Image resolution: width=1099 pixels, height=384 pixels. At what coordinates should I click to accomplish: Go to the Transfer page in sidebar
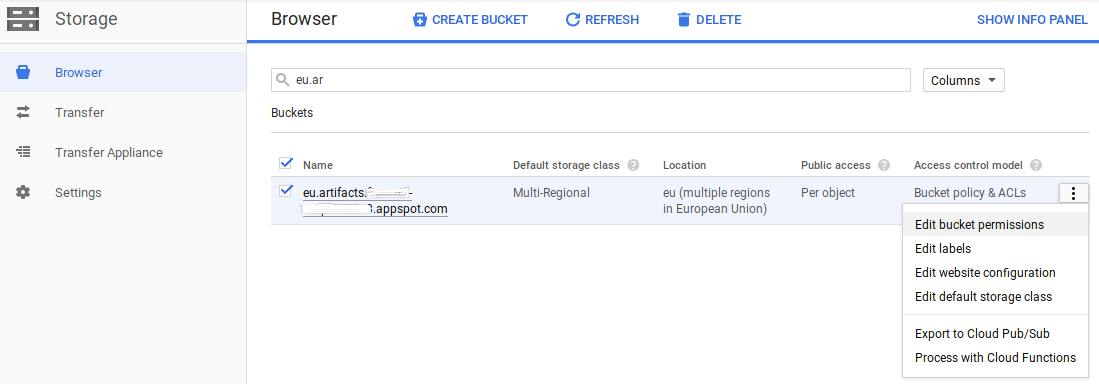123,112
